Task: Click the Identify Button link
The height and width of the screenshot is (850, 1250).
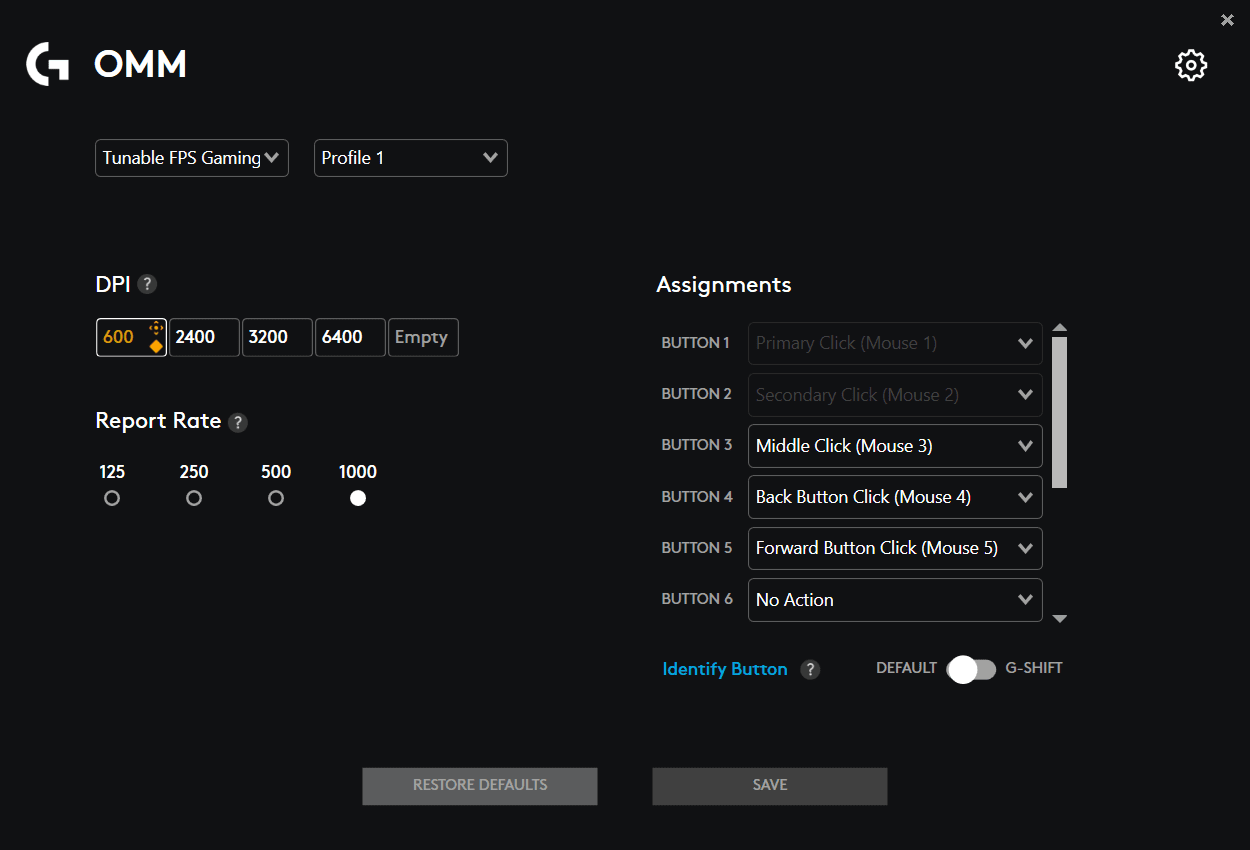Action: pos(725,669)
